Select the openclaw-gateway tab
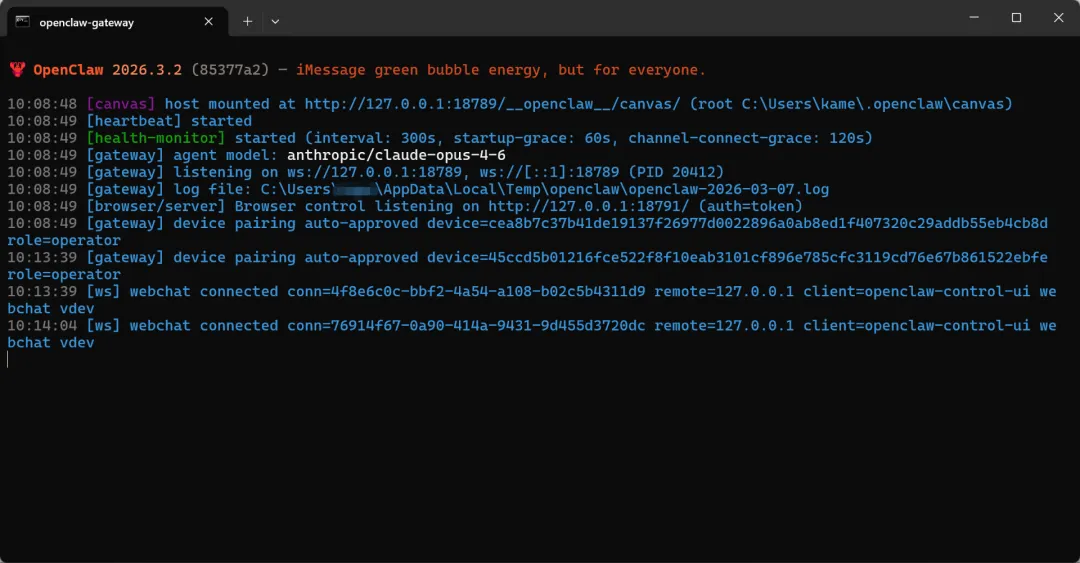The image size is (1080, 563). pos(117,22)
